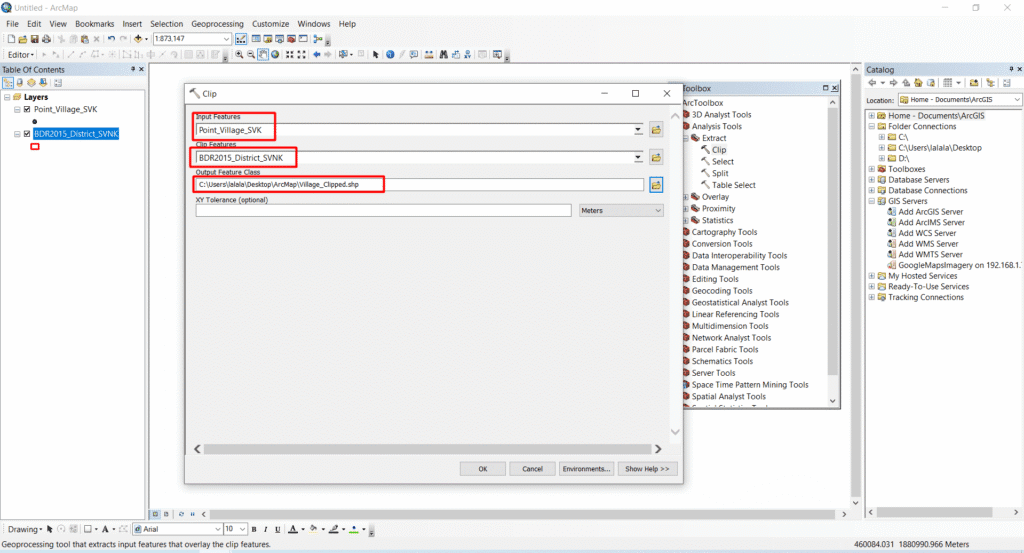Browse for Input Features folder icon
Screen dimensions: 1024x553
click(x=656, y=130)
